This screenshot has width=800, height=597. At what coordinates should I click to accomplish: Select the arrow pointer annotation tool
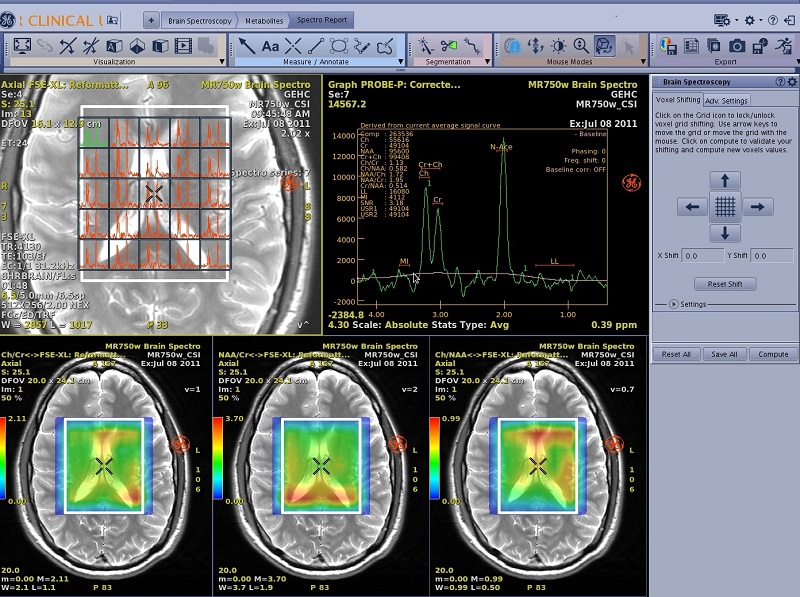pos(246,46)
